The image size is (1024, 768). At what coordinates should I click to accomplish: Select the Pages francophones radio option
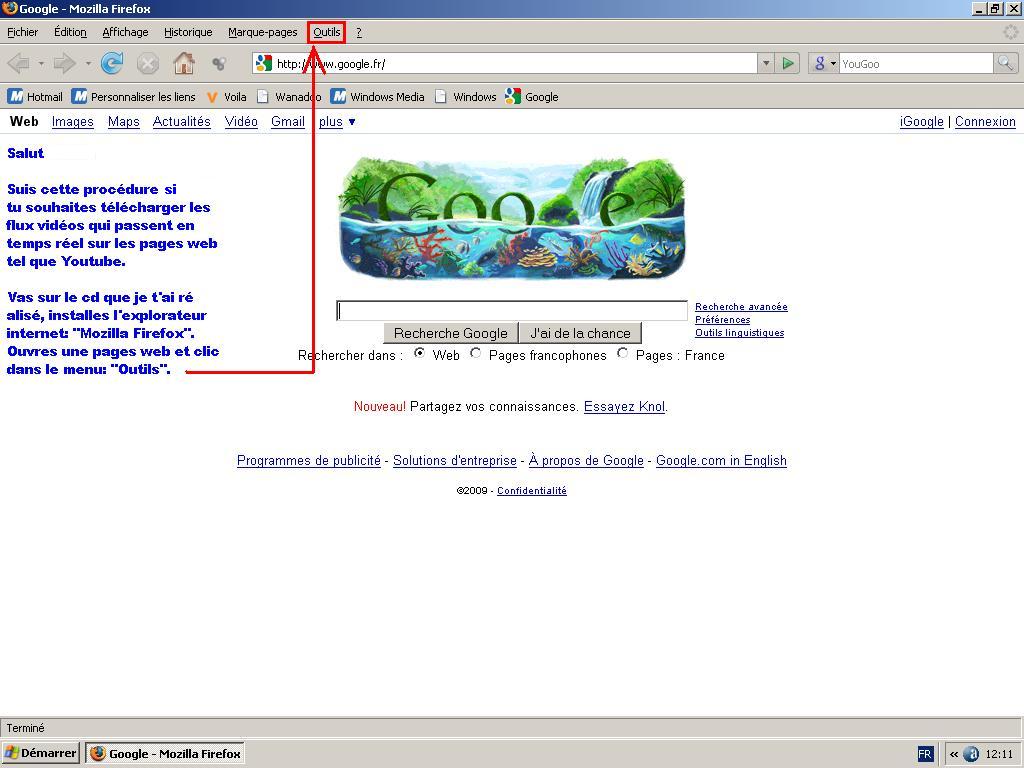476,353
